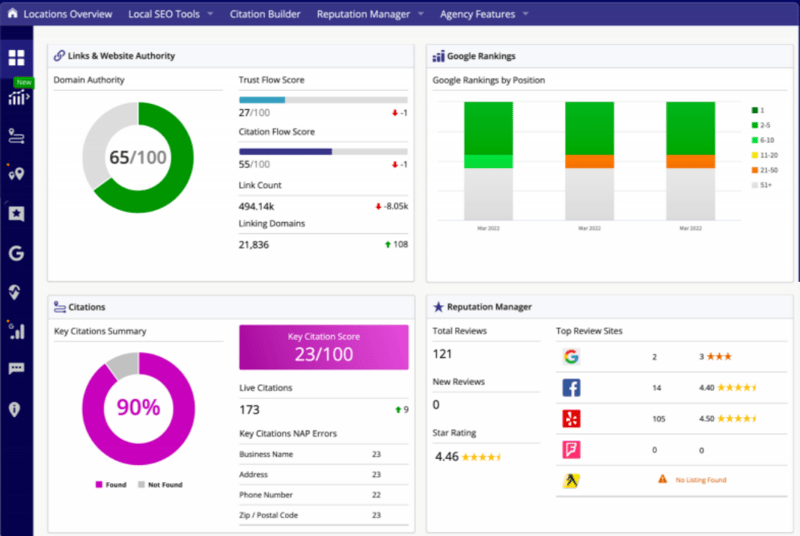The image size is (800, 536).
Task: Click the Trust Flow Score progress bar
Action: [x=323, y=100]
